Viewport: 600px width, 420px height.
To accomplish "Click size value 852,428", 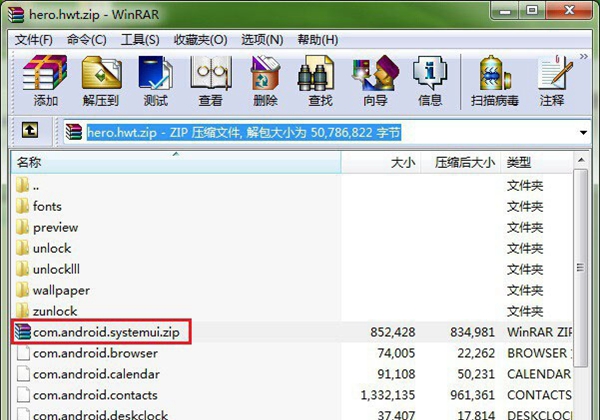I will [393, 332].
